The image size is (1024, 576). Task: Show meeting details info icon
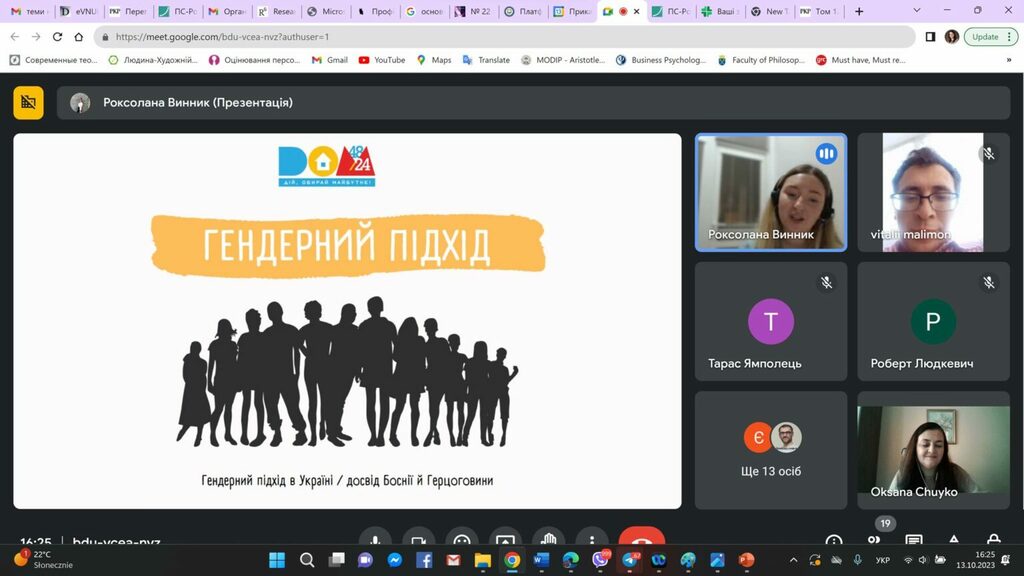tap(834, 540)
